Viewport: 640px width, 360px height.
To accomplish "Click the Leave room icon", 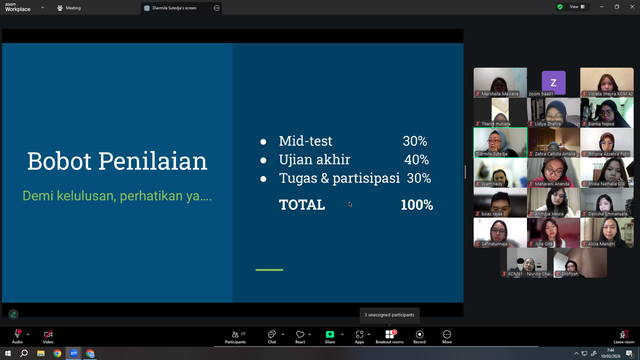I will click(624, 334).
